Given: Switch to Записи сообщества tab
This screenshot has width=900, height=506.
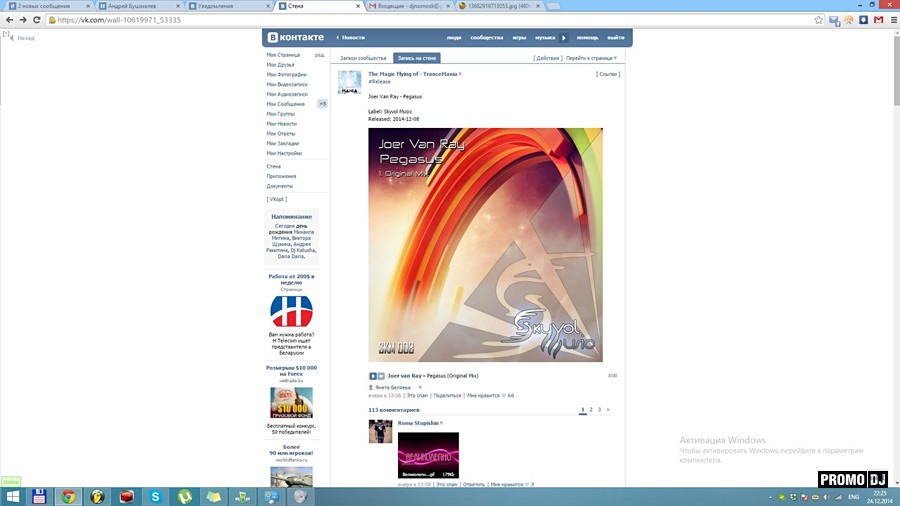Looking at the screenshot, I should (x=362, y=58).
